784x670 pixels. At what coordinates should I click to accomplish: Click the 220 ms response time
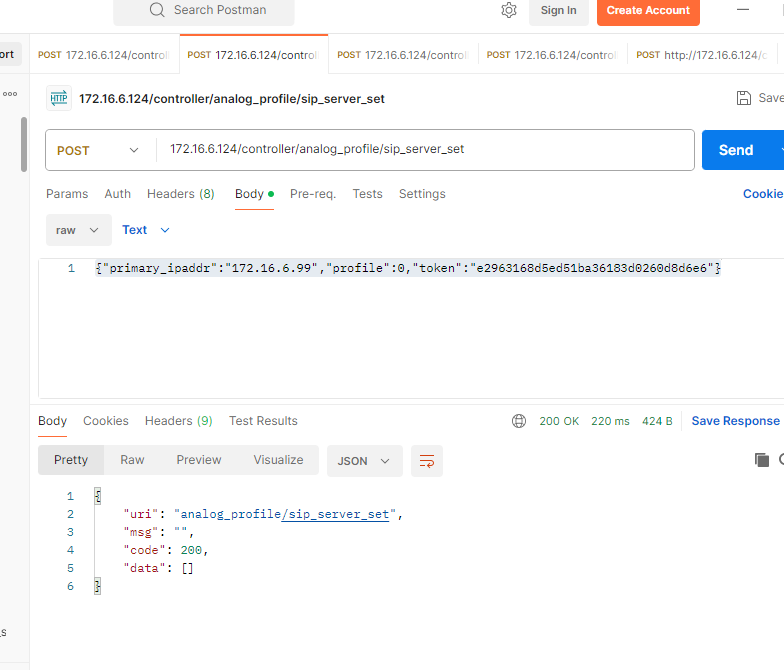click(610, 421)
